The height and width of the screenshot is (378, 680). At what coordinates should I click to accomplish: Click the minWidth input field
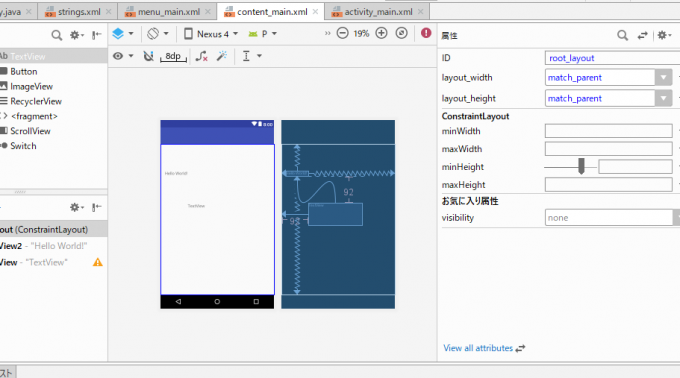608,131
